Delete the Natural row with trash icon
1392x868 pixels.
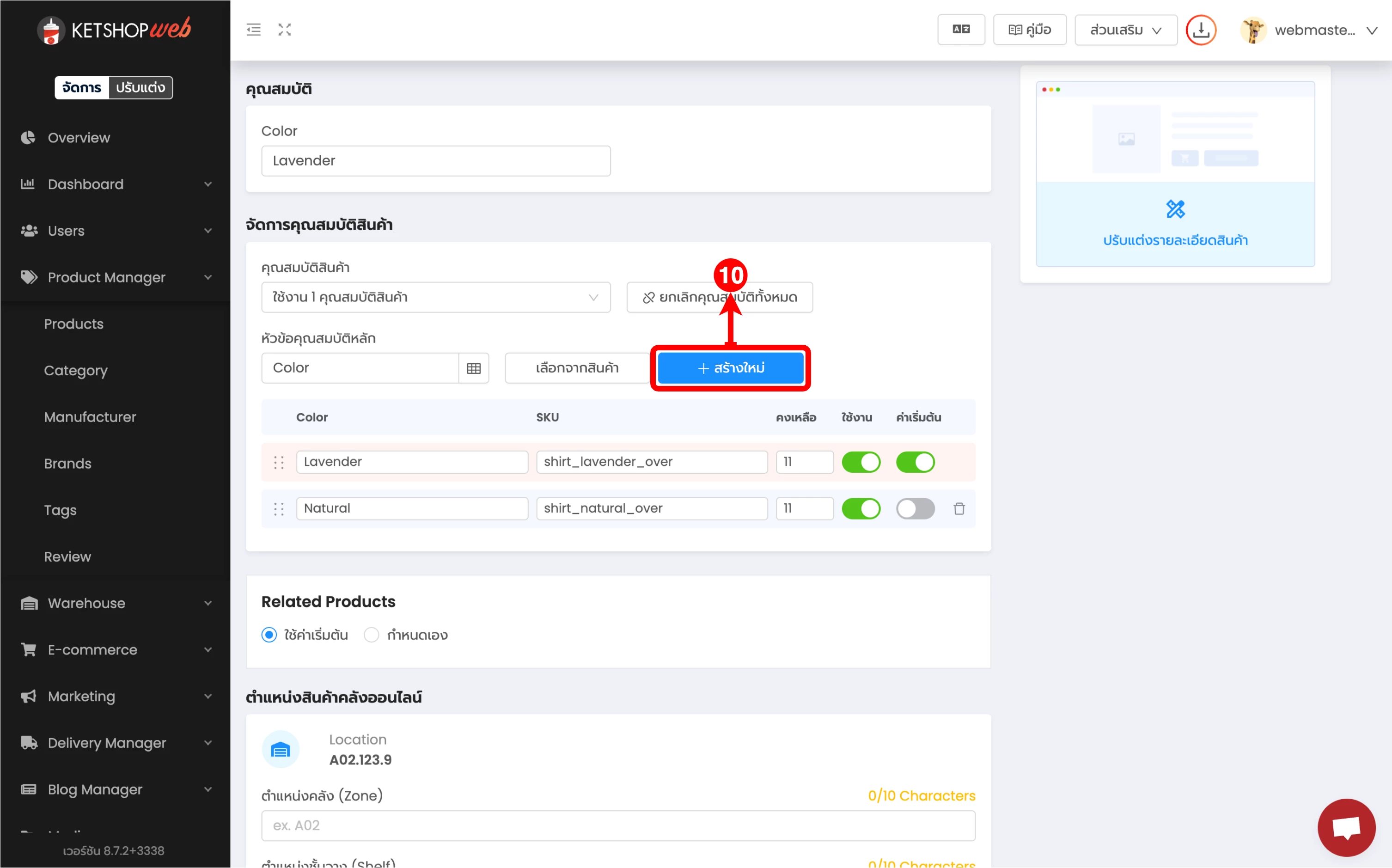[959, 508]
